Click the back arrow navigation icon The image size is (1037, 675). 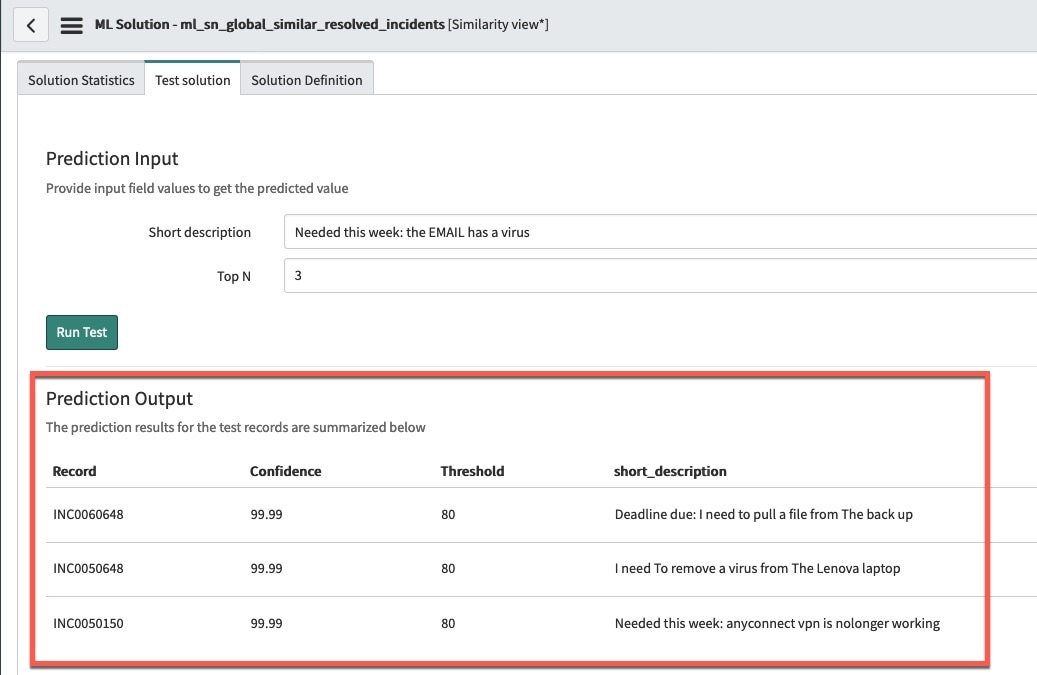[30, 24]
